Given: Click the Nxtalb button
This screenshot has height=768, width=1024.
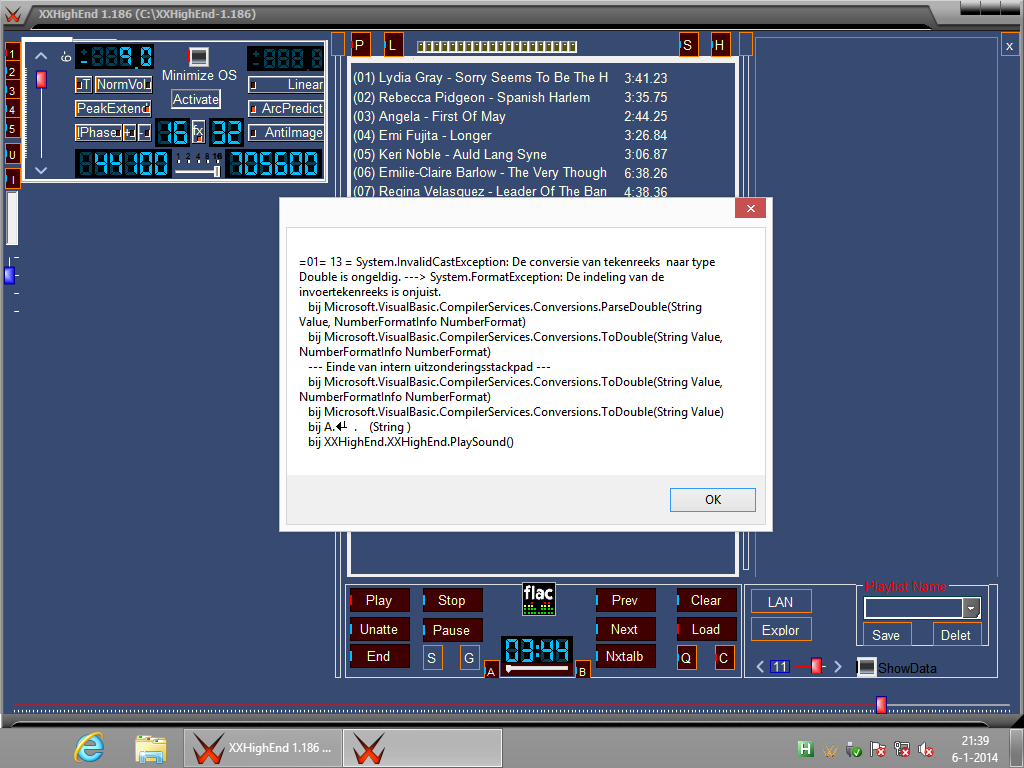Looking at the screenshot, I should 625,656.
